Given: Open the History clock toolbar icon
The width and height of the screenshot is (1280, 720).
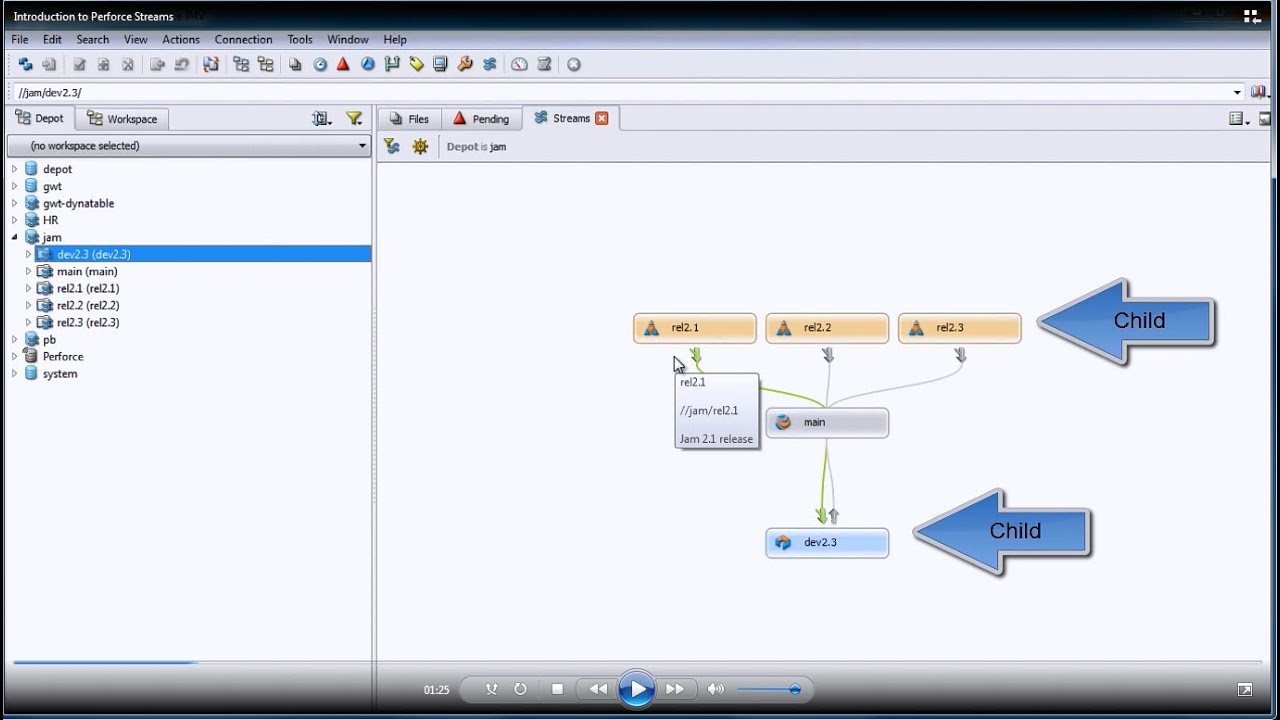Looking at the screenshot, I should point(320,64).
